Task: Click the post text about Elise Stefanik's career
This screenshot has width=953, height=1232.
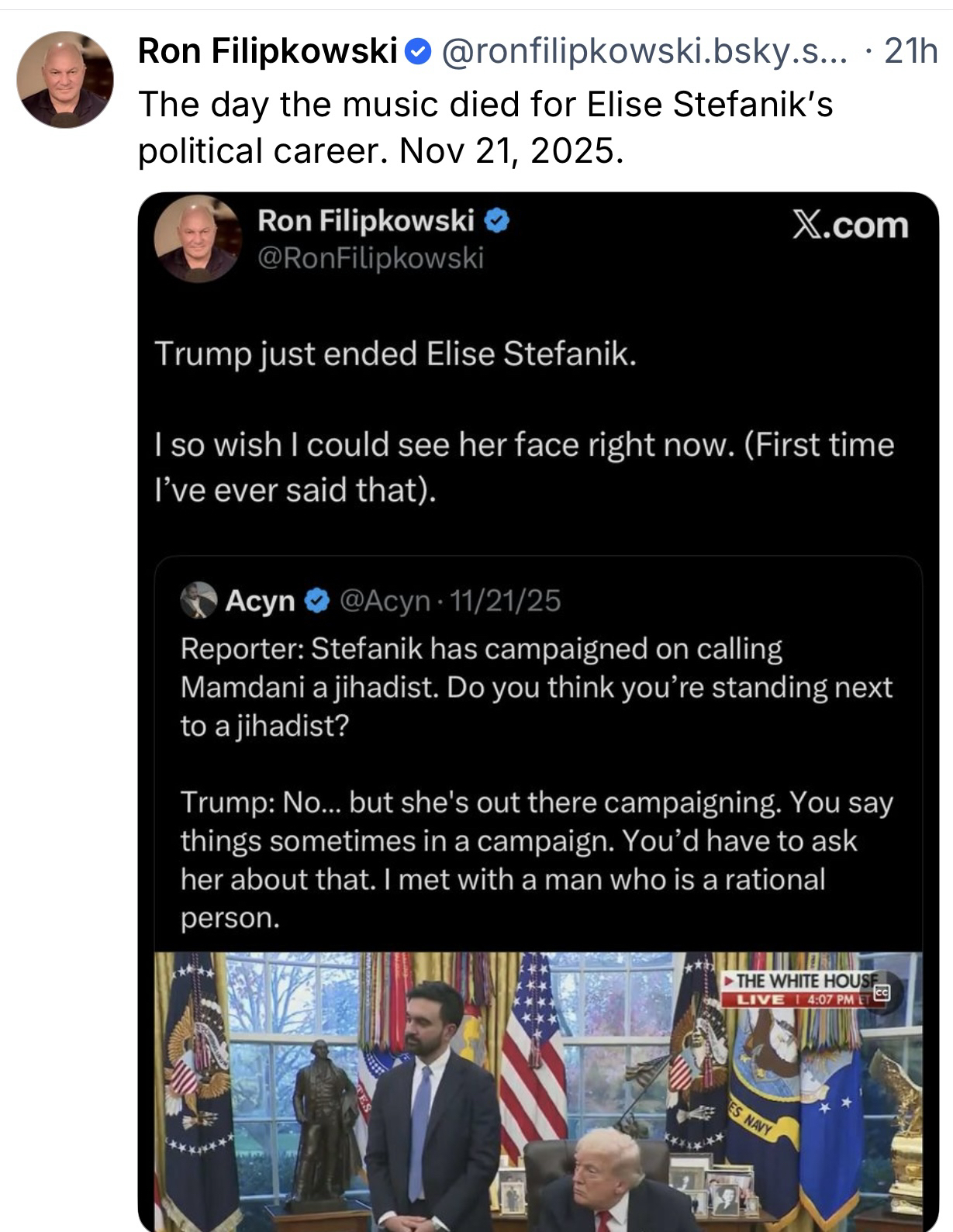Action: pyautogui.click(x=485, y=127)
